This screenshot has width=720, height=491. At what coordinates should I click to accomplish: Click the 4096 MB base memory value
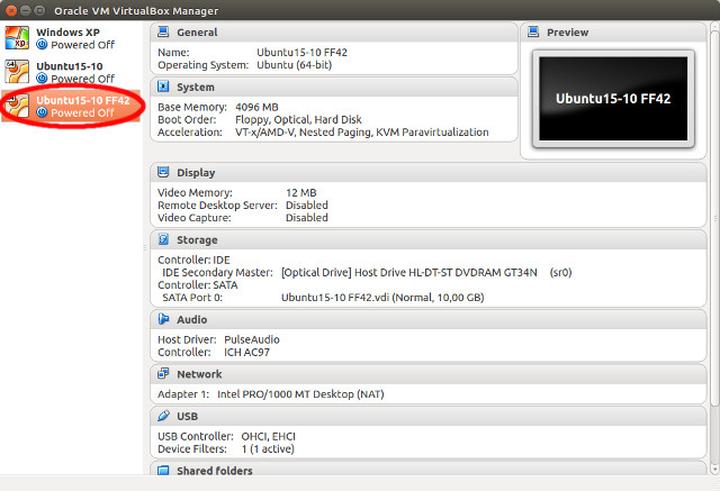pyautogui.click(x=257, y=107)
